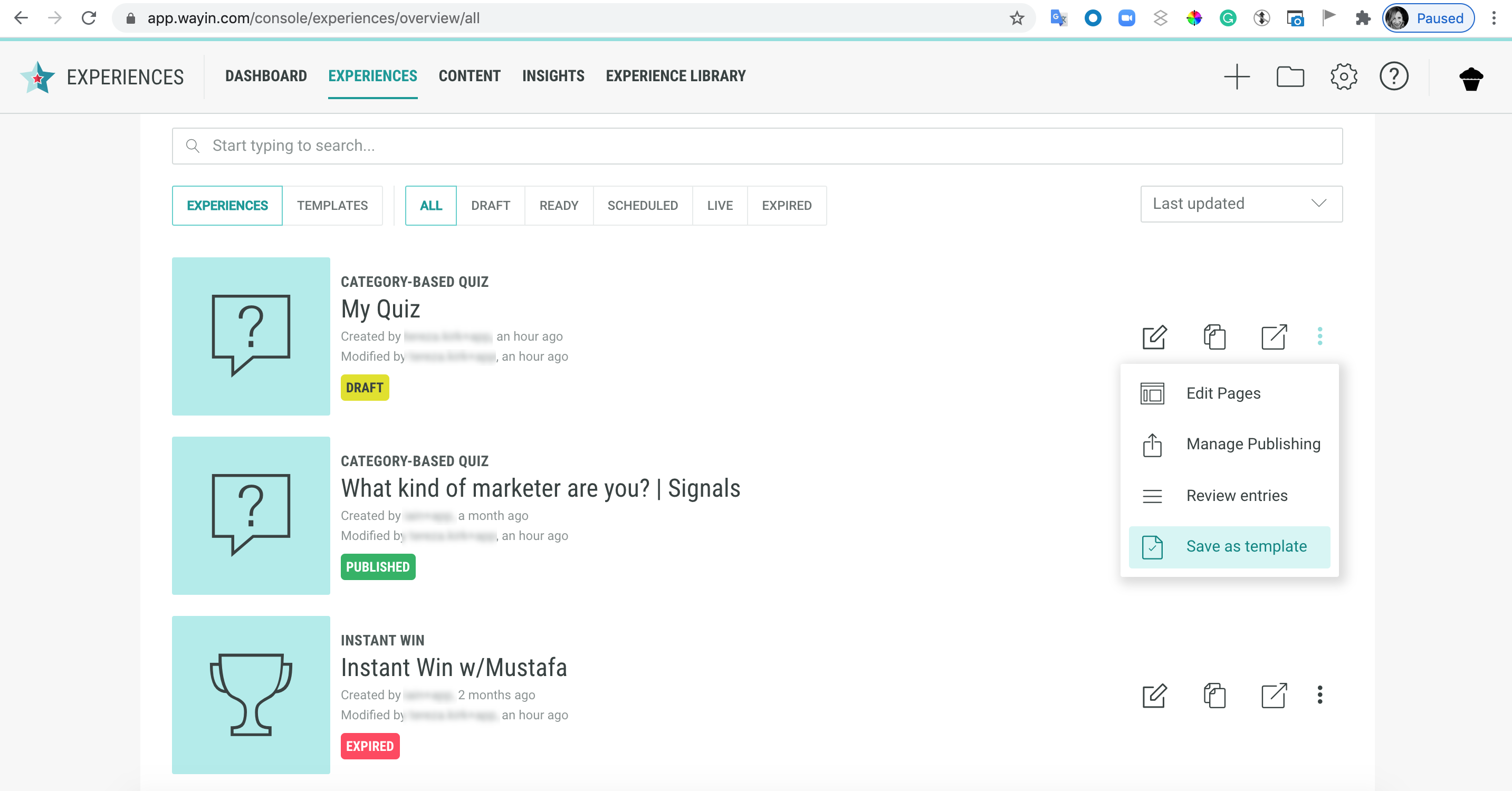Open three-dot menu for Instant Win w/Mustafa
The image size is (1512, 791).
1319,696
